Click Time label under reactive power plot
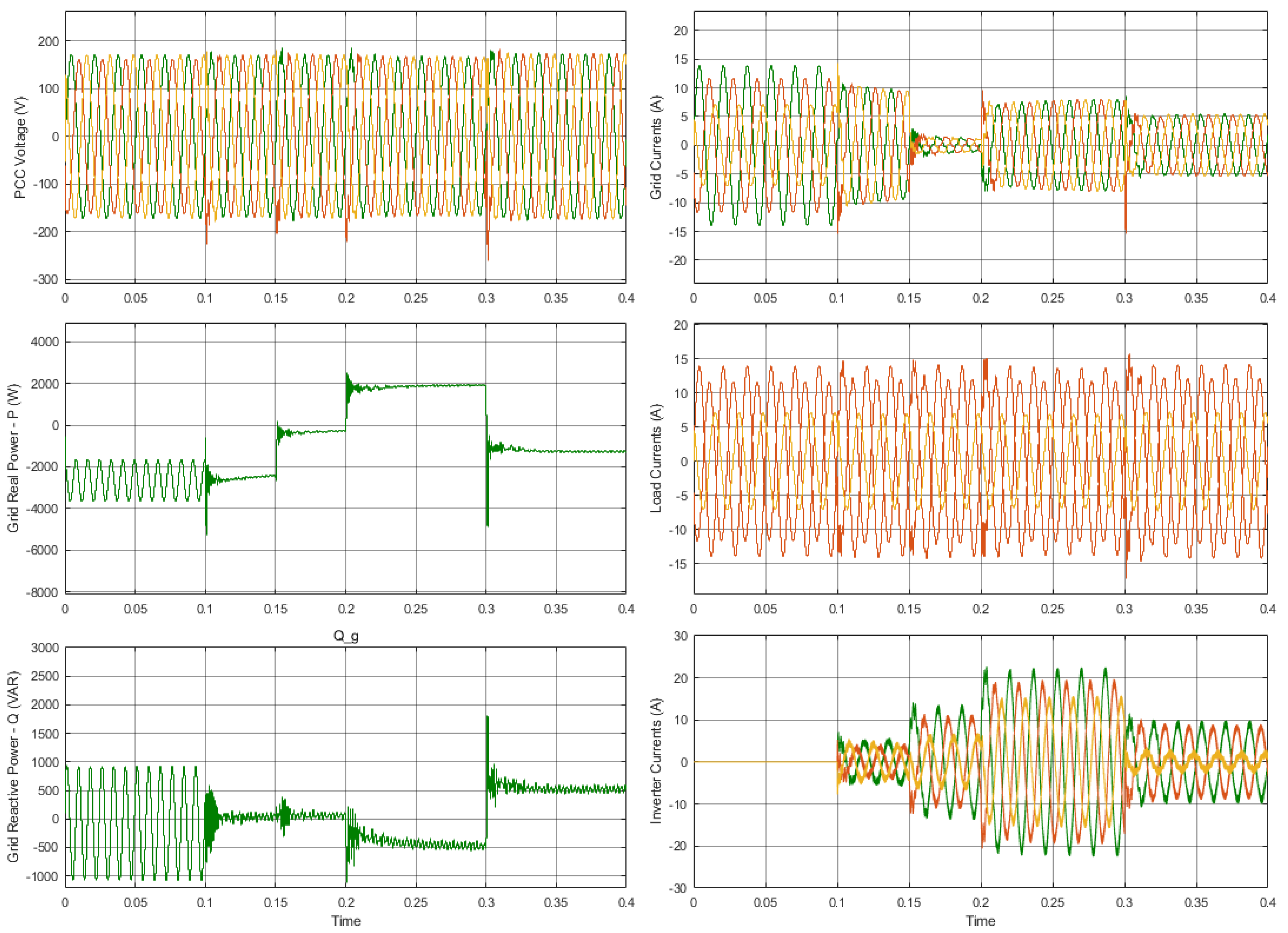 [x=345, y=921]
